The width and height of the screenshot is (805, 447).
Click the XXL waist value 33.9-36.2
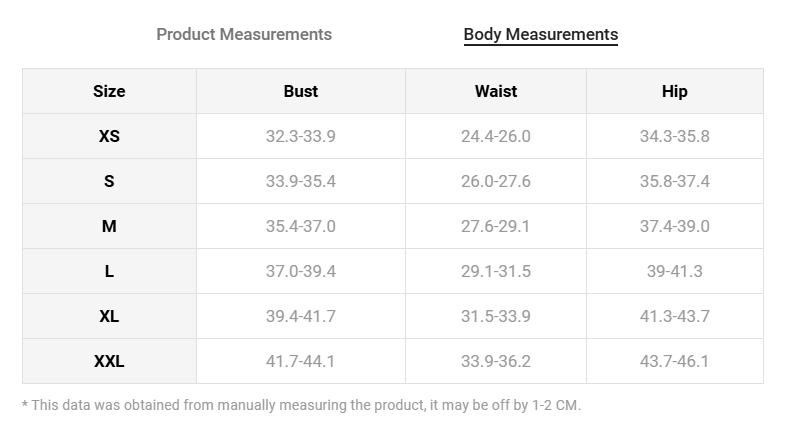[495, 361]
